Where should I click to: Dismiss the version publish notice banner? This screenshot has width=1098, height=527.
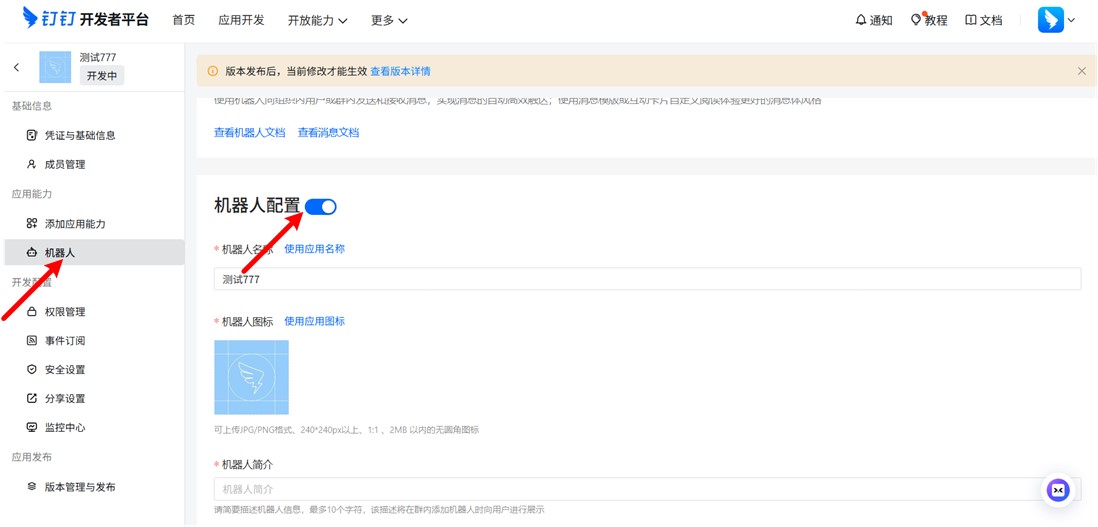point(1081,71)
